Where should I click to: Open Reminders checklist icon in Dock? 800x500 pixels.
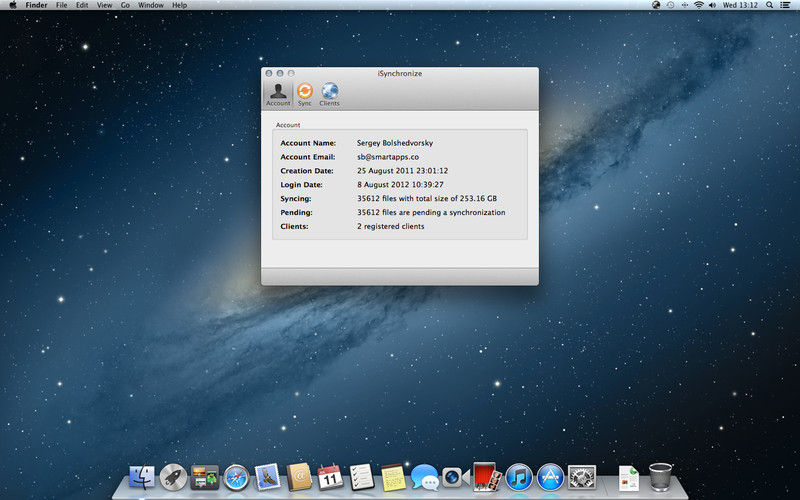click(362, 477)
